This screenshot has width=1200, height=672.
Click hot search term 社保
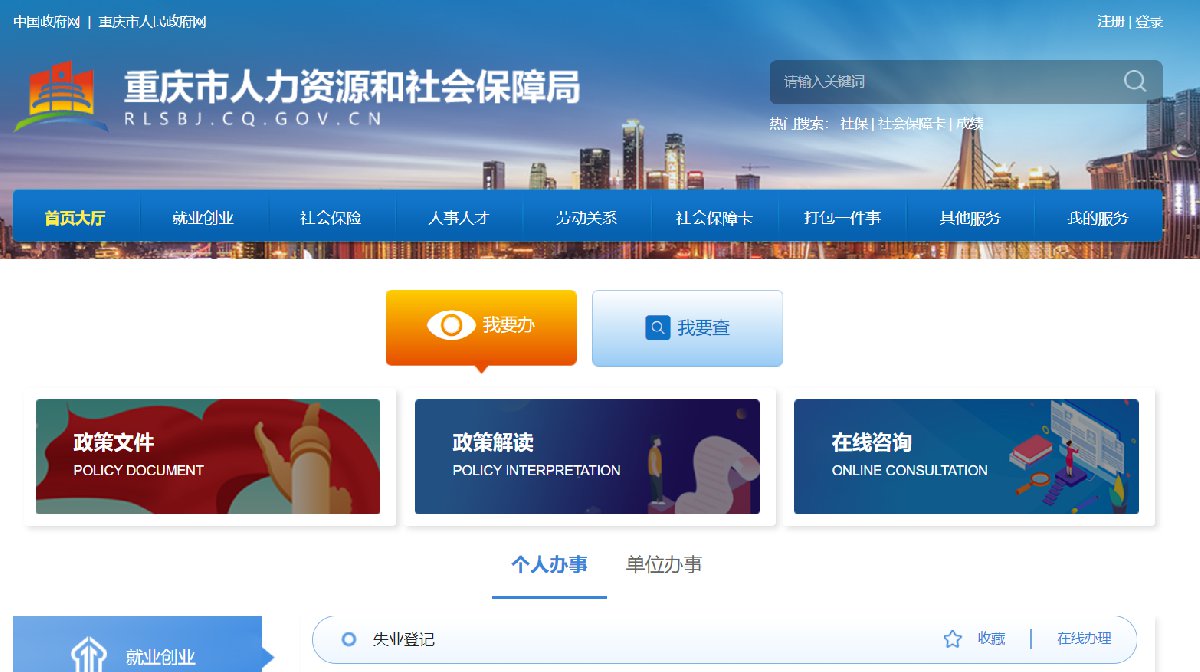click(x=854, y=124)
